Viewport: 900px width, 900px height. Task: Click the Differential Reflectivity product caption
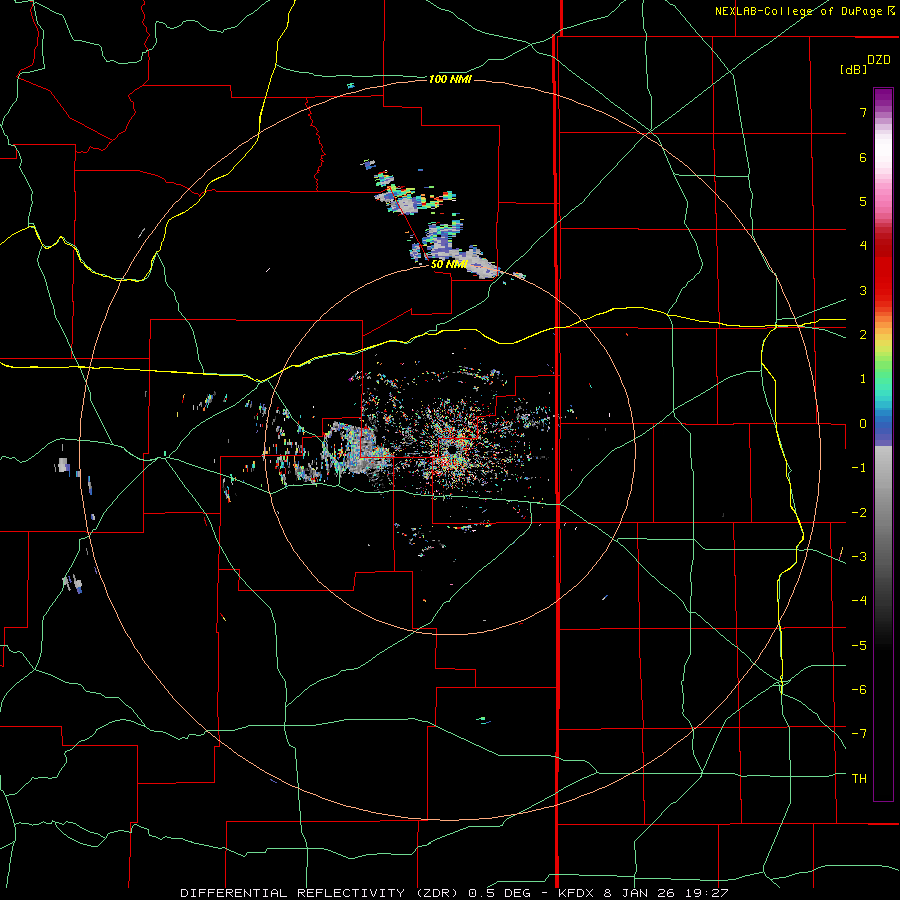454,893
